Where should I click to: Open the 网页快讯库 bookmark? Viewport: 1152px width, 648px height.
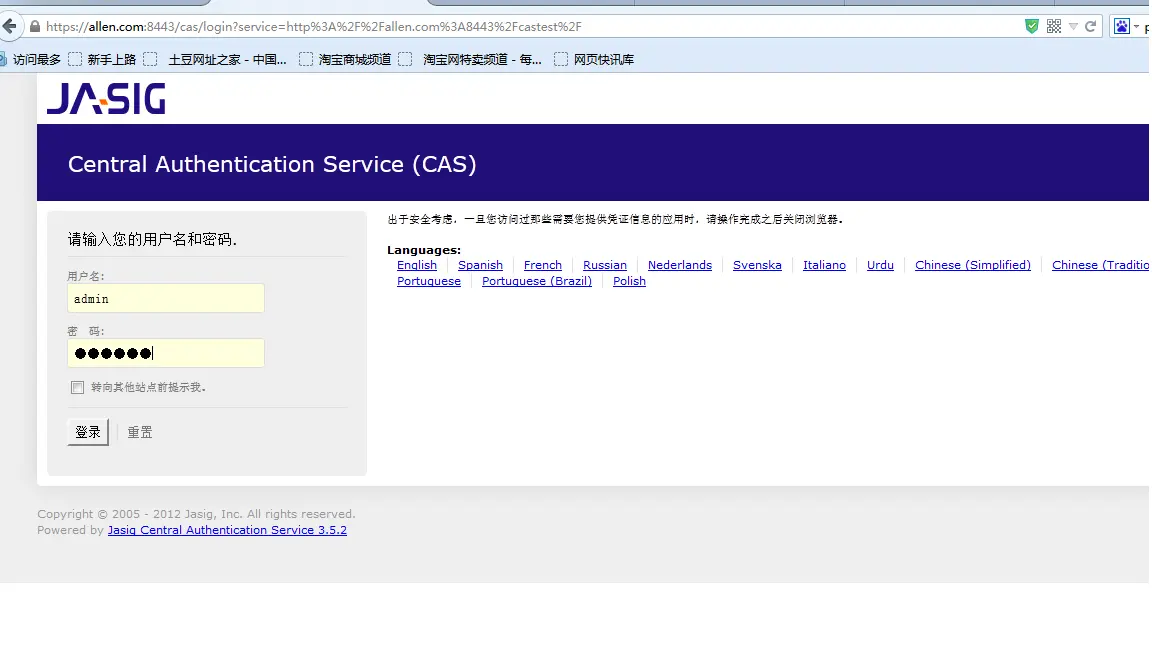pos(594,60)
